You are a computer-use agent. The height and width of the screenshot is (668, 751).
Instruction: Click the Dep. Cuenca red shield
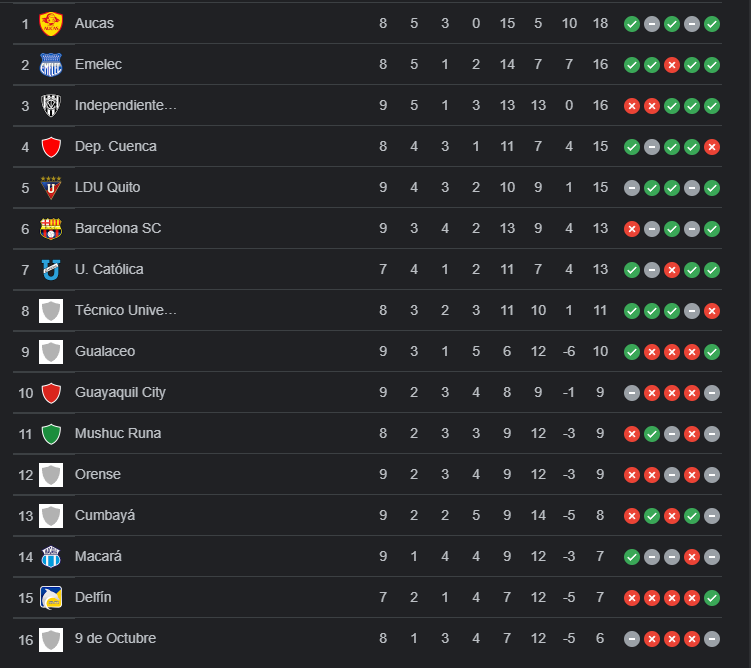51,146
